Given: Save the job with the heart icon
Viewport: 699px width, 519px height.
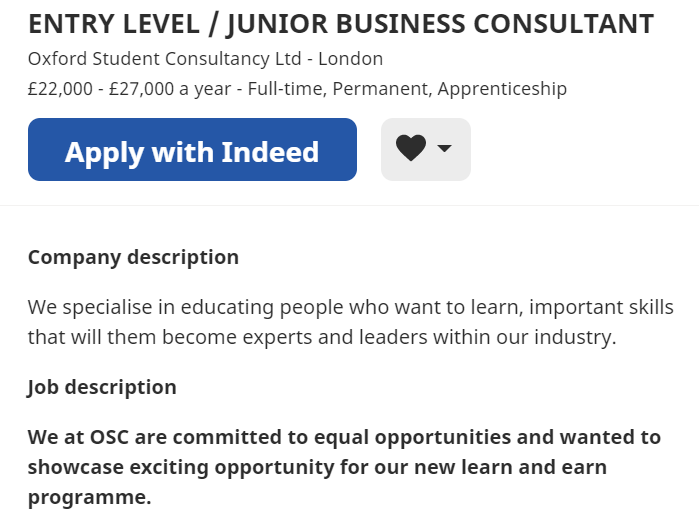Looking at the screenshot, I should pos(411,148).
